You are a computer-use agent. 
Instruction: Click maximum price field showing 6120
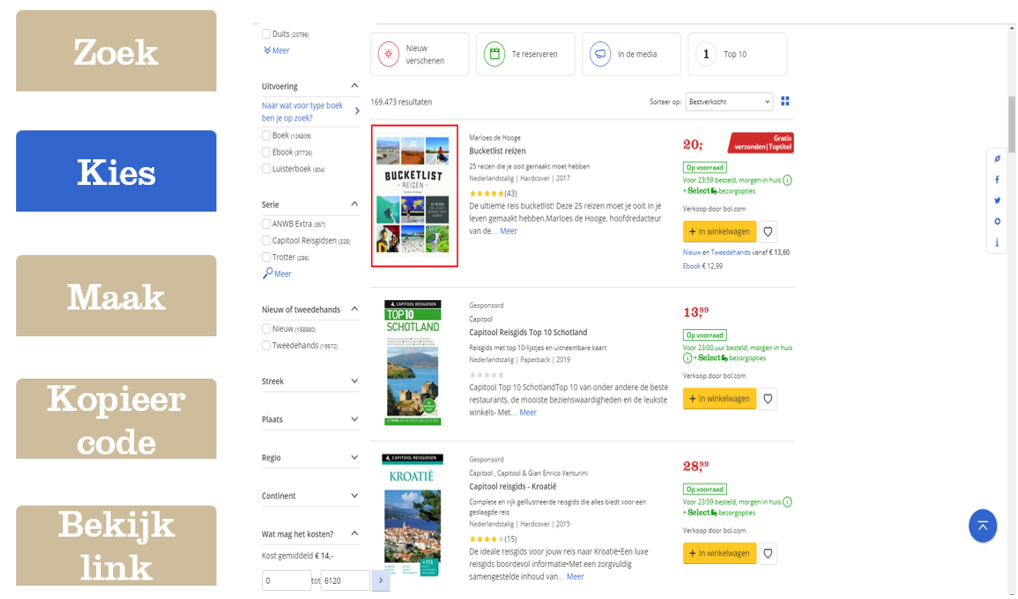click(345, 580)
